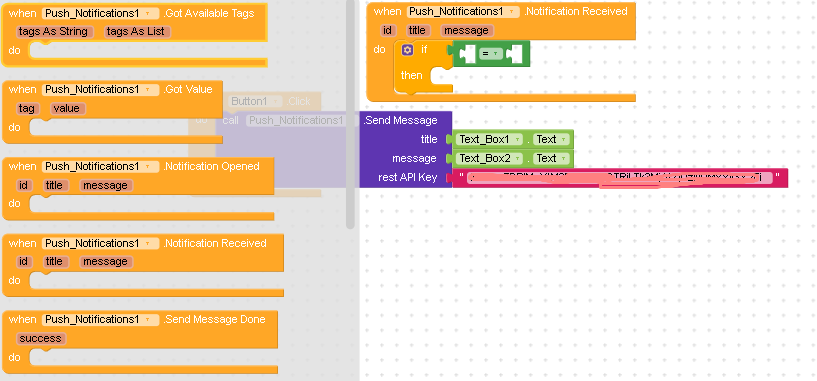The height and width of the screenshot is (381, 817).
Task: Select the 'value' parameter in Got Value
Action: [x=68, y=108]
